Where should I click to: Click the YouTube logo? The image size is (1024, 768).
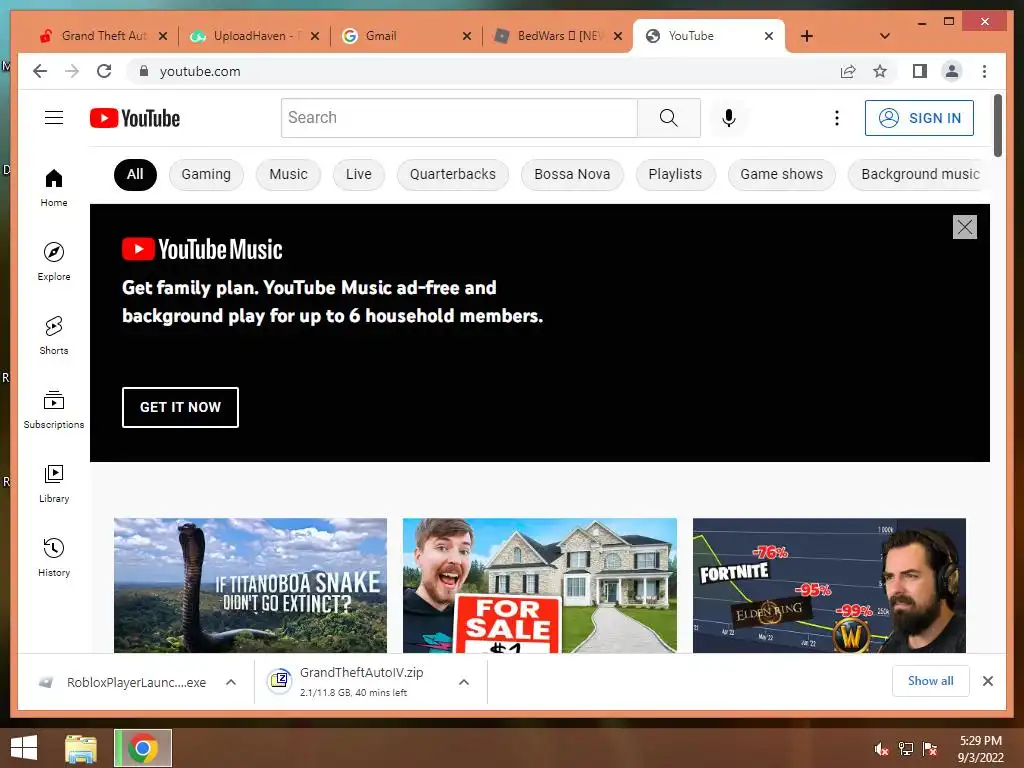coord(135,118)
